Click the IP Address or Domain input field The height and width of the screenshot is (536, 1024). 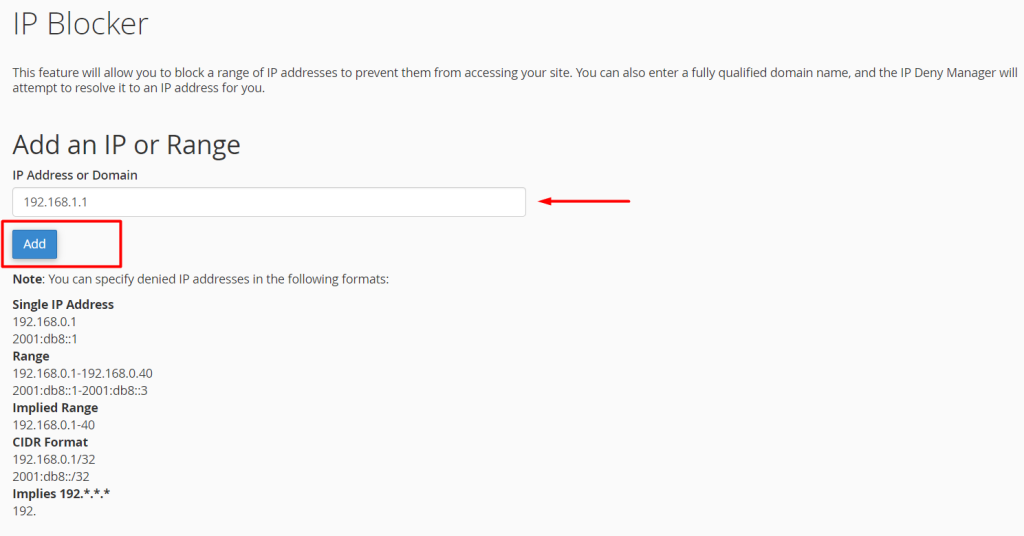[x=268, y=202]
